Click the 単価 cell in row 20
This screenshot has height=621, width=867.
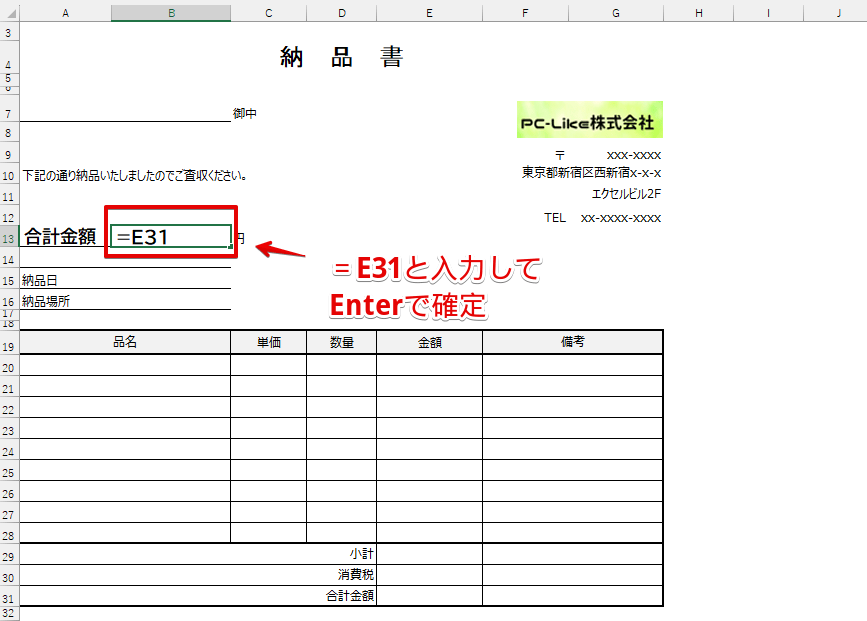click(x=269, y=365)
